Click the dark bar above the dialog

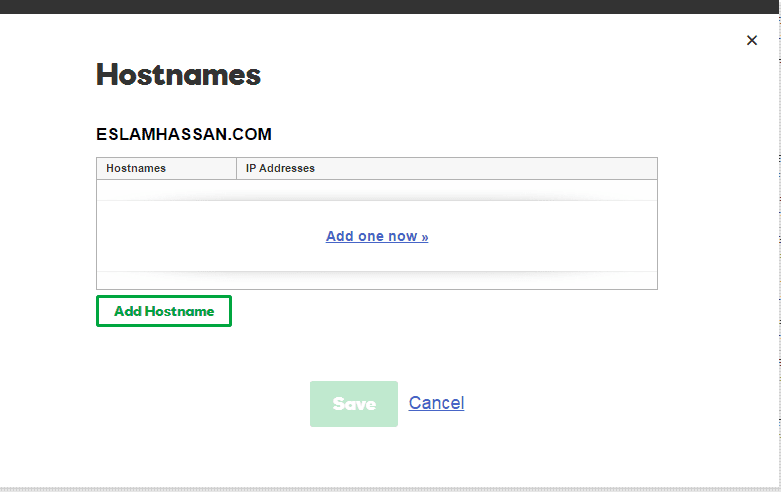[390, 6]
